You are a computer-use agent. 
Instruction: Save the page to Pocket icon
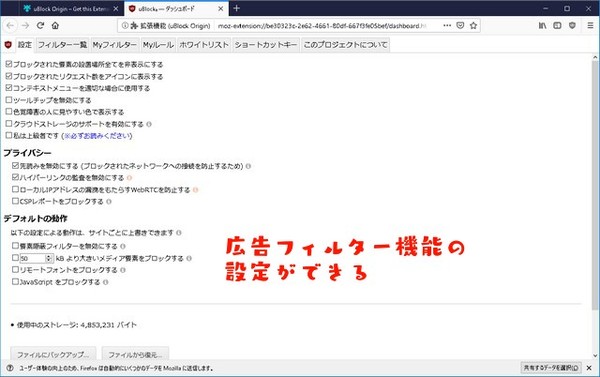(460, 26)
